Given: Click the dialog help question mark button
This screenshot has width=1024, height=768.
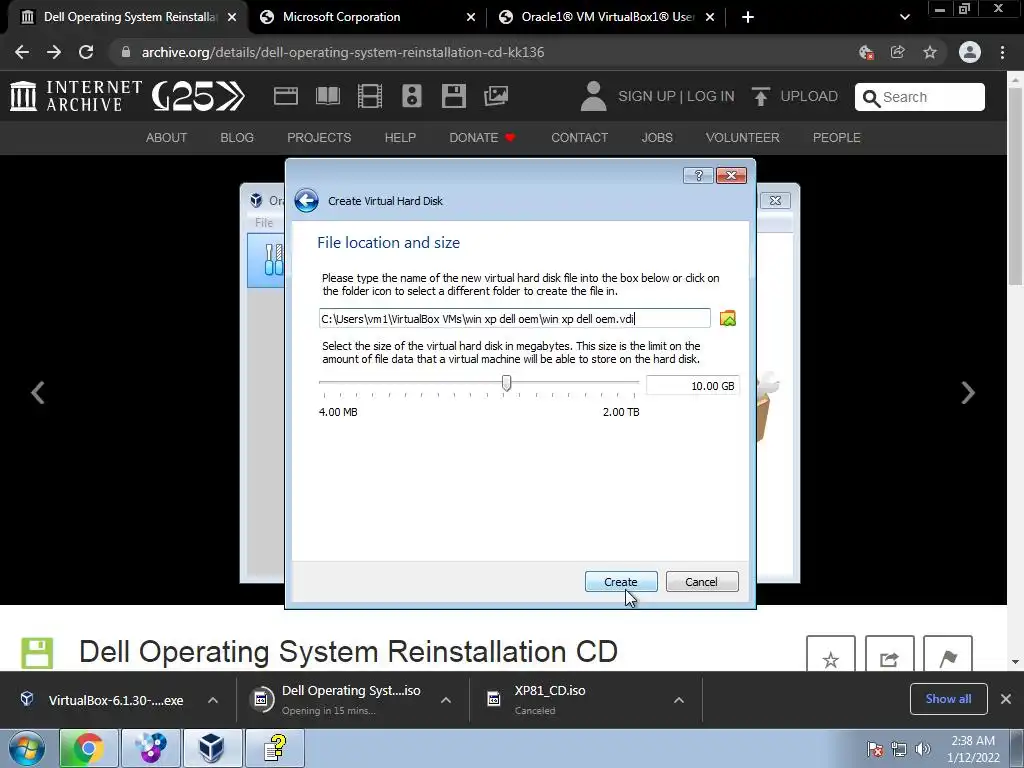Looking at the screenshot, I should 698,176.
